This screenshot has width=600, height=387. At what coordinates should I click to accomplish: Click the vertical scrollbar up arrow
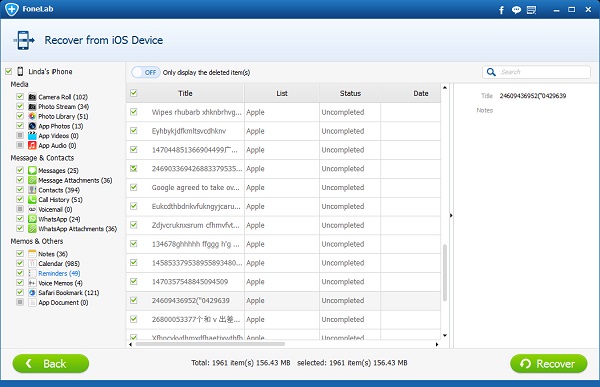tap(445, 88)
